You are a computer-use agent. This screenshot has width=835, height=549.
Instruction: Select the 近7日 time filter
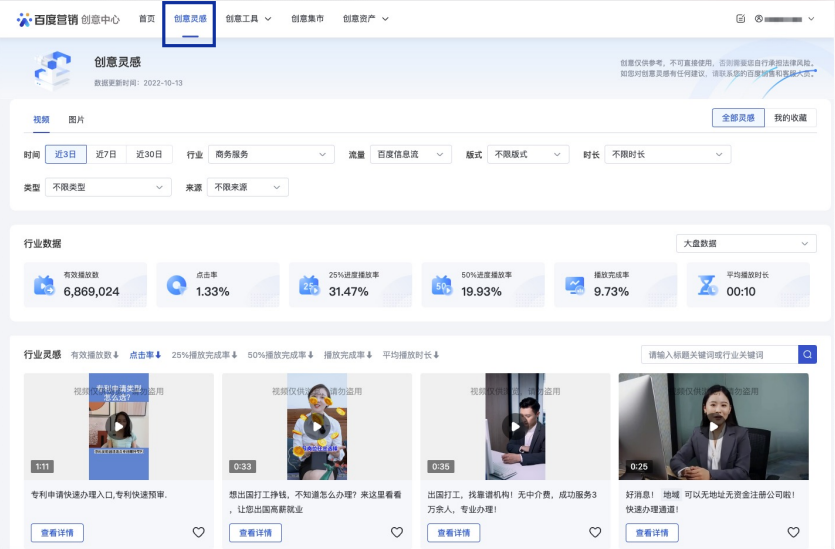106,154
